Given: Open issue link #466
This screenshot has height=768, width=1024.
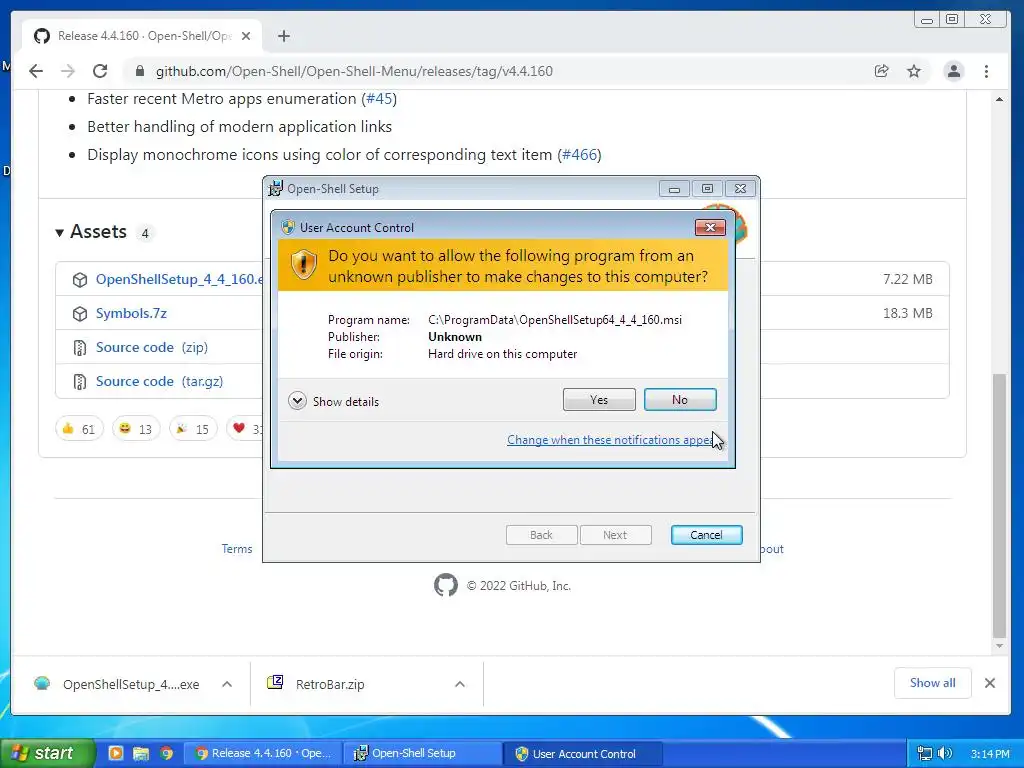Looking at the screenshot, I should 579,155.
